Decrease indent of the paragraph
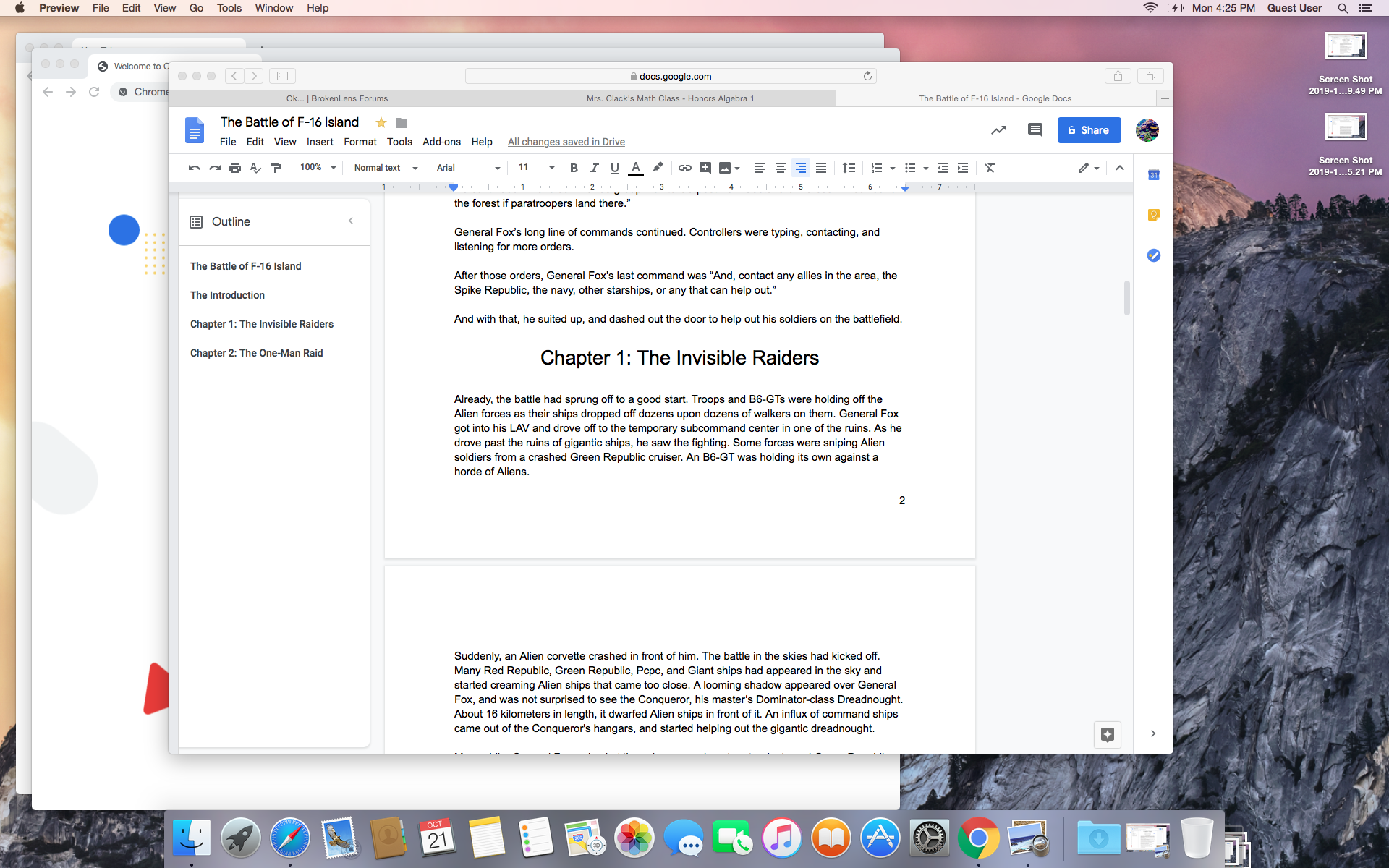This screenshot has height=868, width=1389. 943,168
